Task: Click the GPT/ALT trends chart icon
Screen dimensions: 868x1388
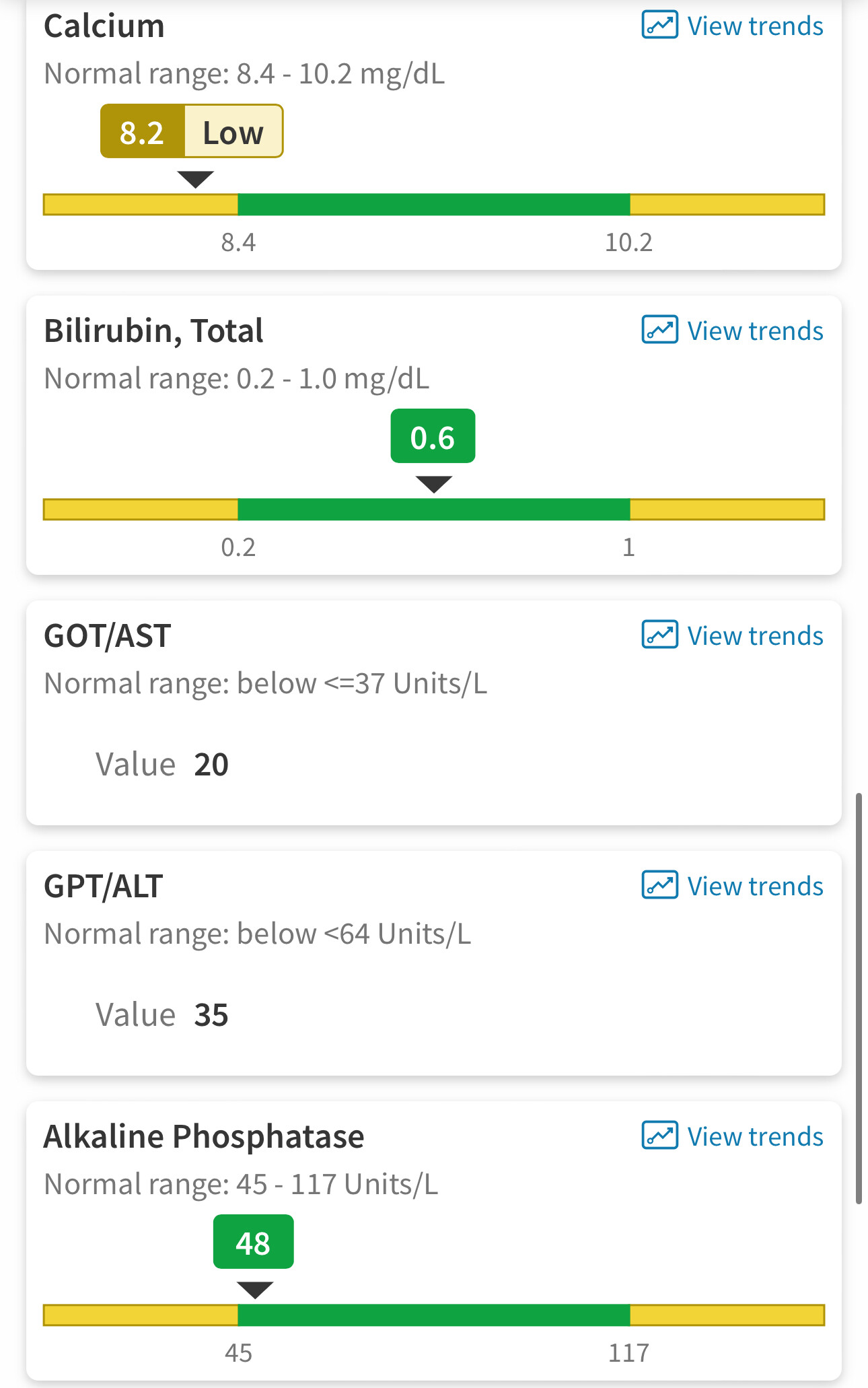Action: point(659,885)
